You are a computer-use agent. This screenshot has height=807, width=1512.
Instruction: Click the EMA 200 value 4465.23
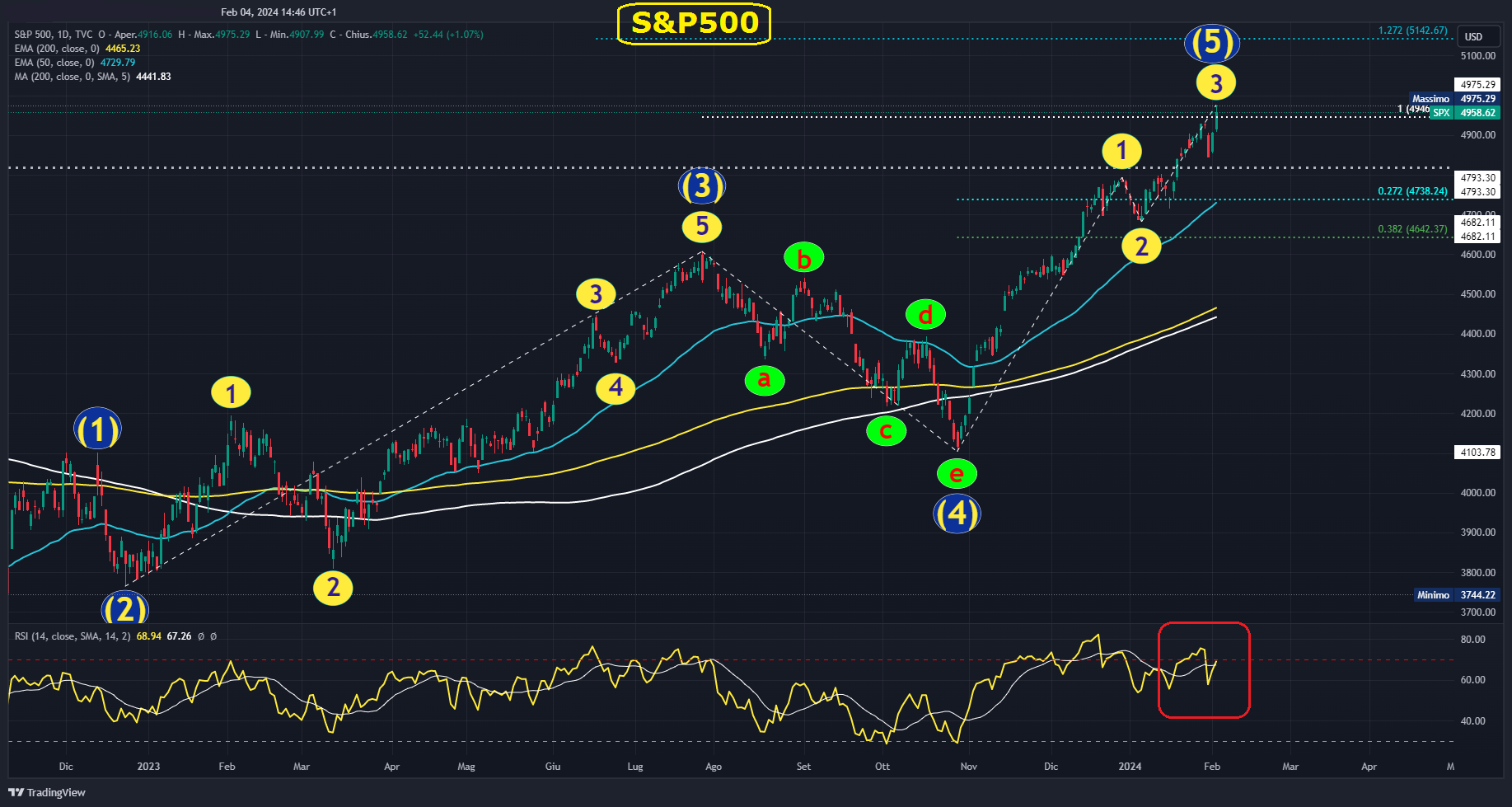click(123, 49)
